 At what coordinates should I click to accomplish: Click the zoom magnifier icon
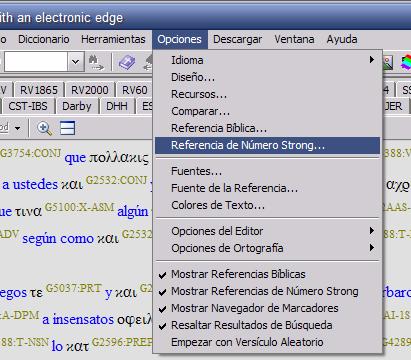click(45, 129)
